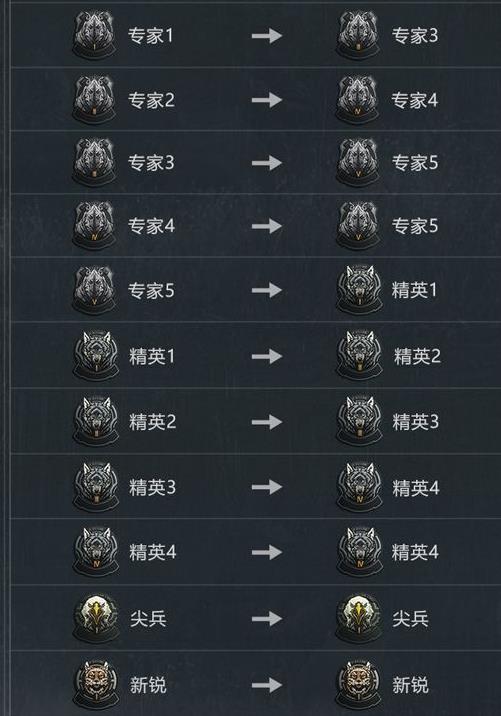Screen dimensions: 501x716
Task: Click the 精英1 badge in the 专家5 row
Action: click(359, 290)
